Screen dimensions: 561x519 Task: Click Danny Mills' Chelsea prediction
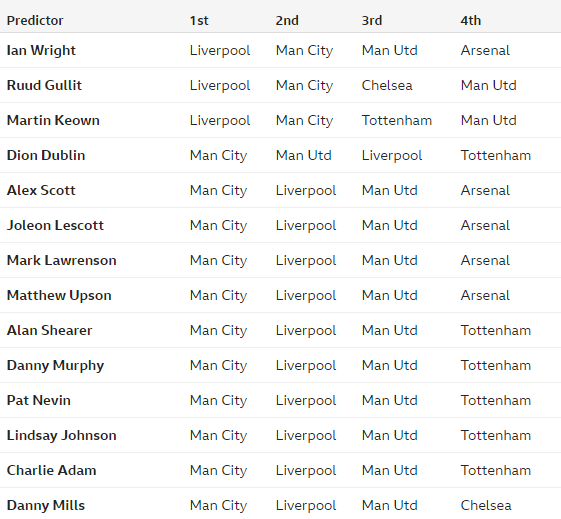click(486, 505)
